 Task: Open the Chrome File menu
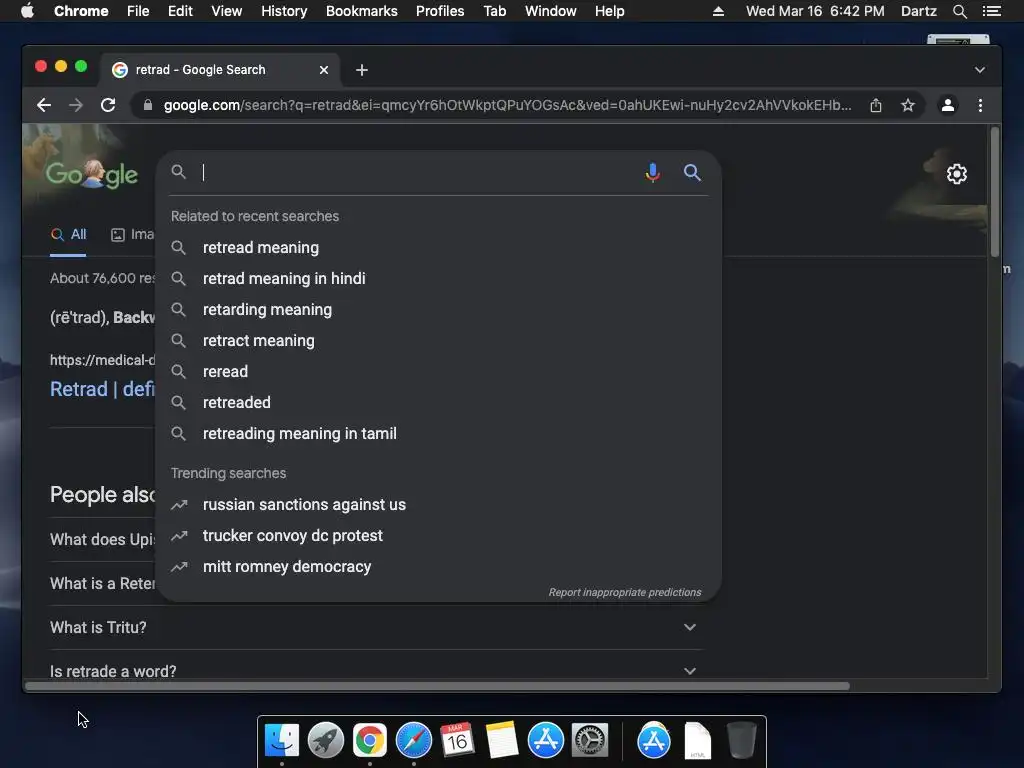tap(138, 11)
